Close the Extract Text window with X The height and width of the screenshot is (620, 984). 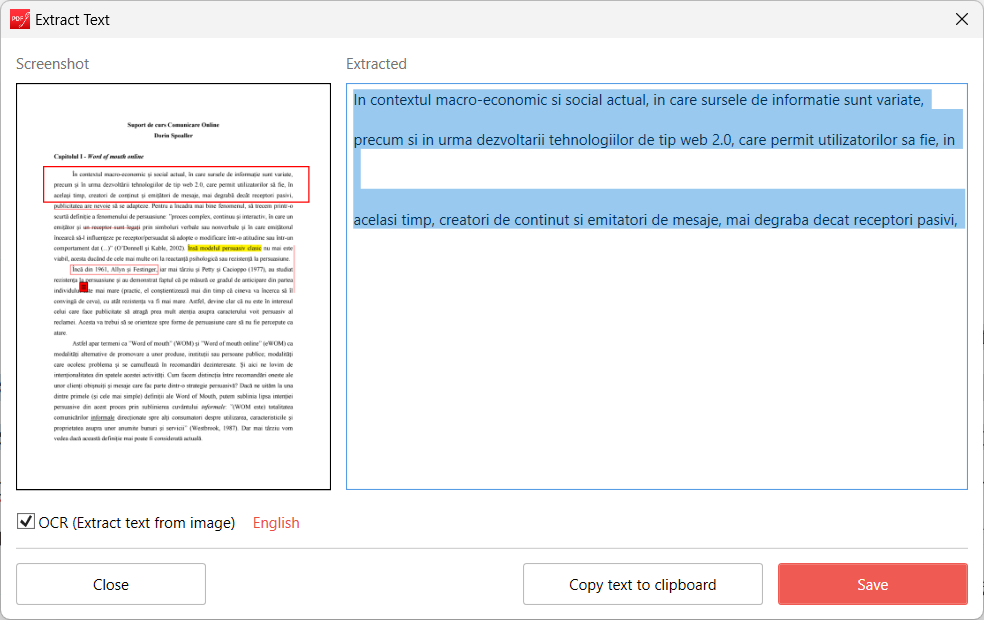click(x=961, y=19)
